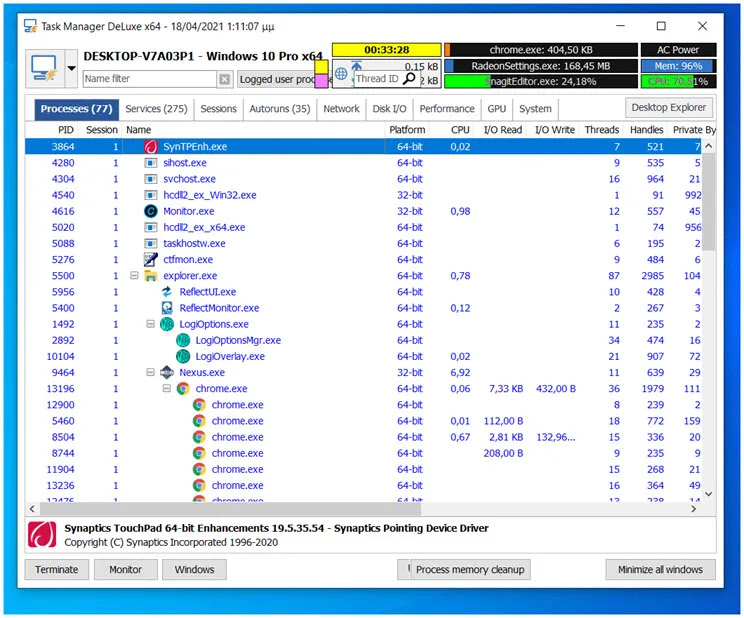The width and height of the screenshot is (744, 618).
Task: Click the vertical scrollbar down arrow
Action: [x=708, y=494]
